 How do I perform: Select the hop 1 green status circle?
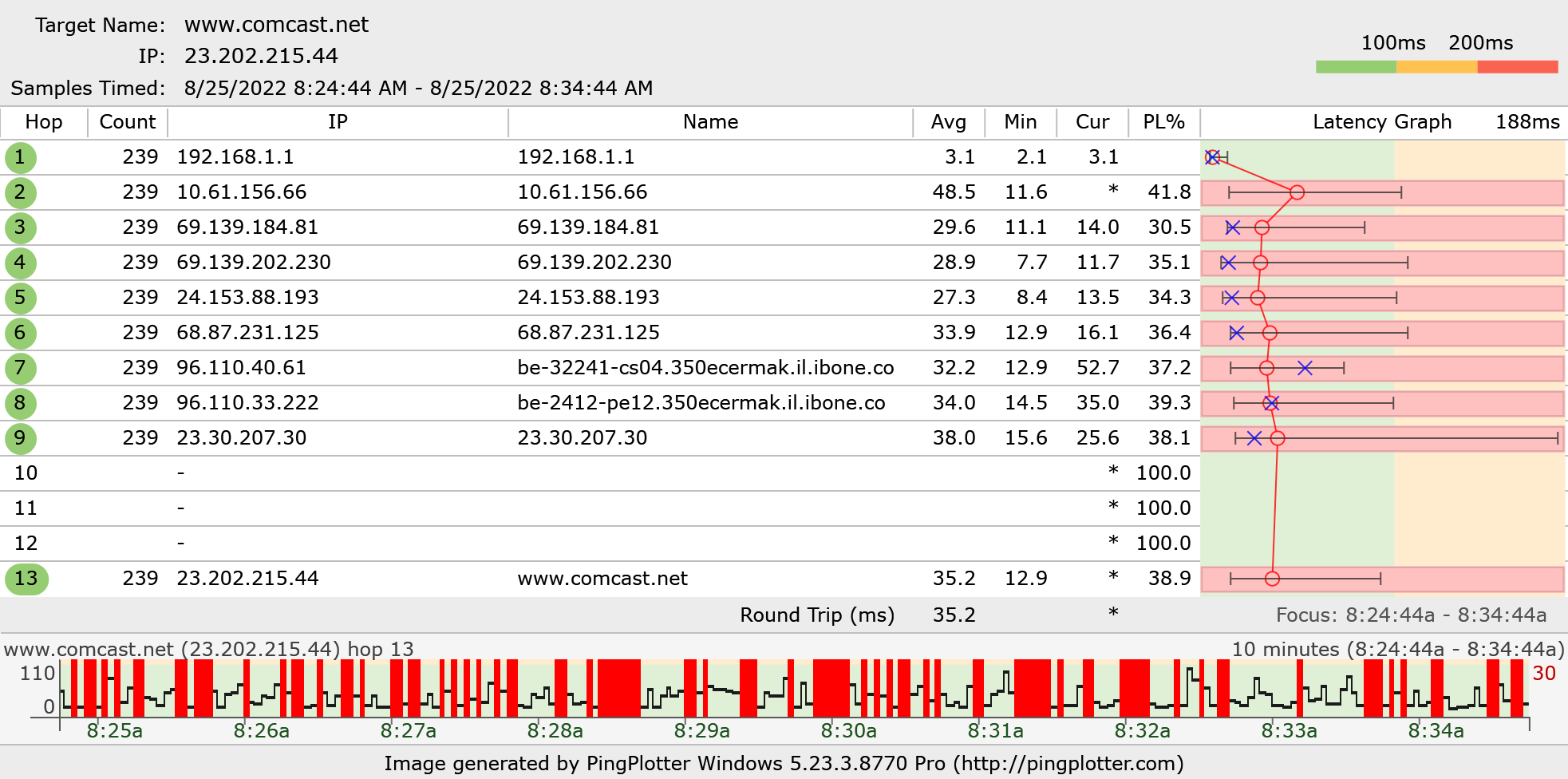pyautogui.click(x=21, y=157)
